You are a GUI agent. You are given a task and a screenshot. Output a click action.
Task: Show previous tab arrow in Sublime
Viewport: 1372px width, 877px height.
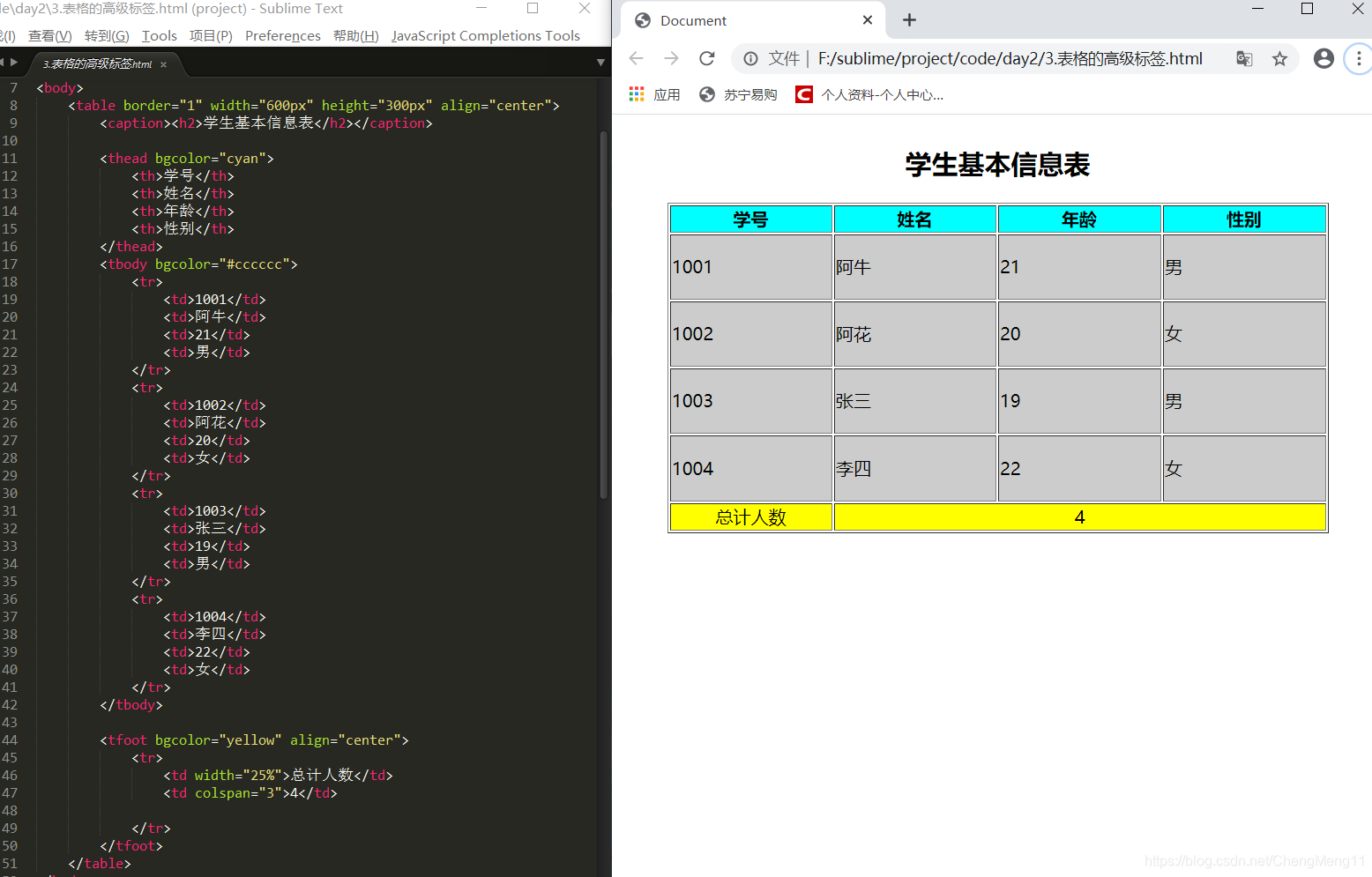(x=3, y=62)
